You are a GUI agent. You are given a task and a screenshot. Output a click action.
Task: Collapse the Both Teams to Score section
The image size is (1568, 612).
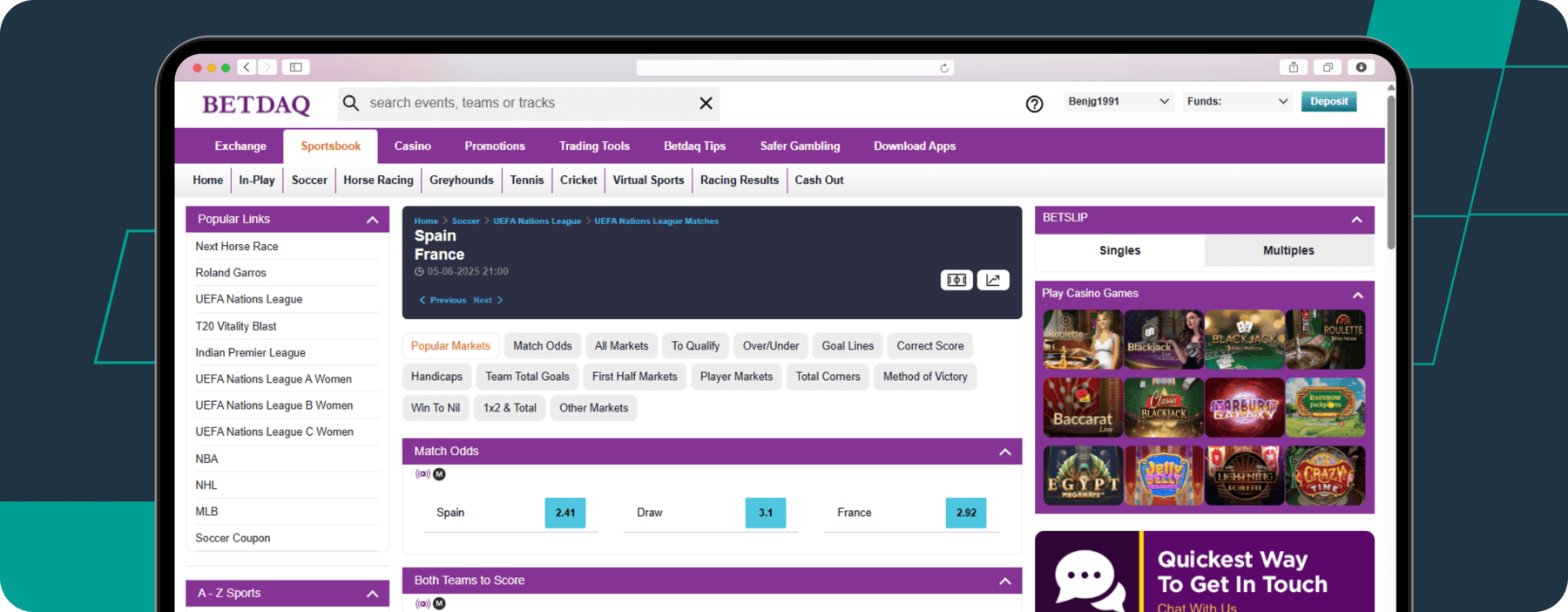coord(1004,581)
